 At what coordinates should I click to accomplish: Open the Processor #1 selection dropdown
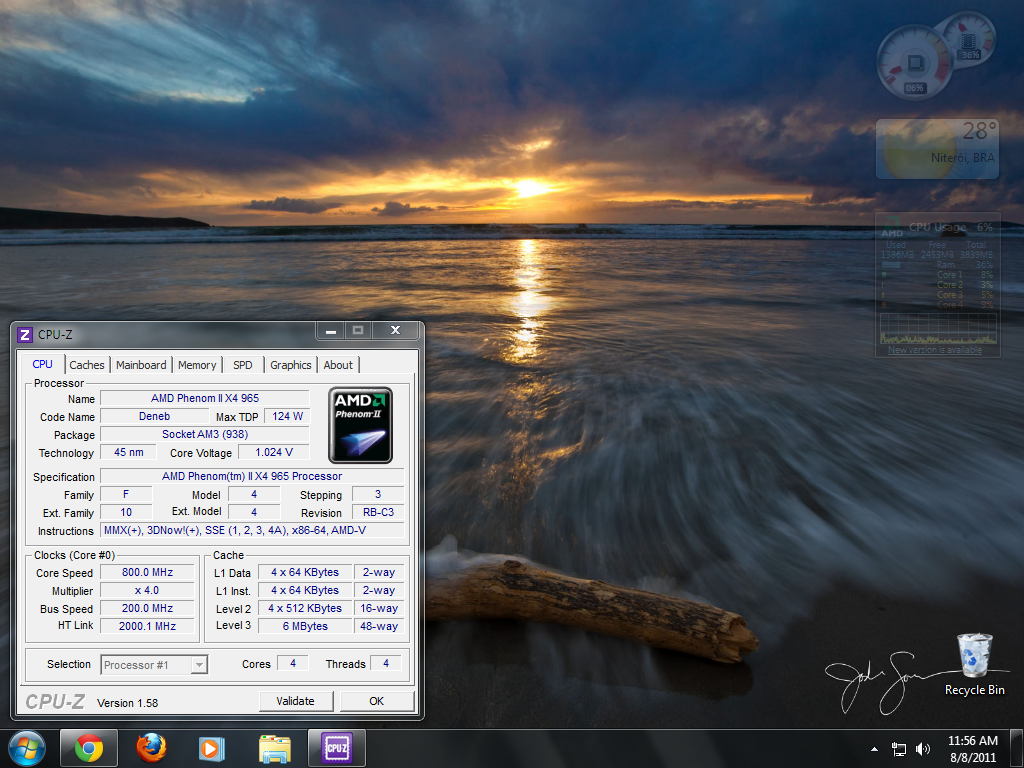point(154,665)
